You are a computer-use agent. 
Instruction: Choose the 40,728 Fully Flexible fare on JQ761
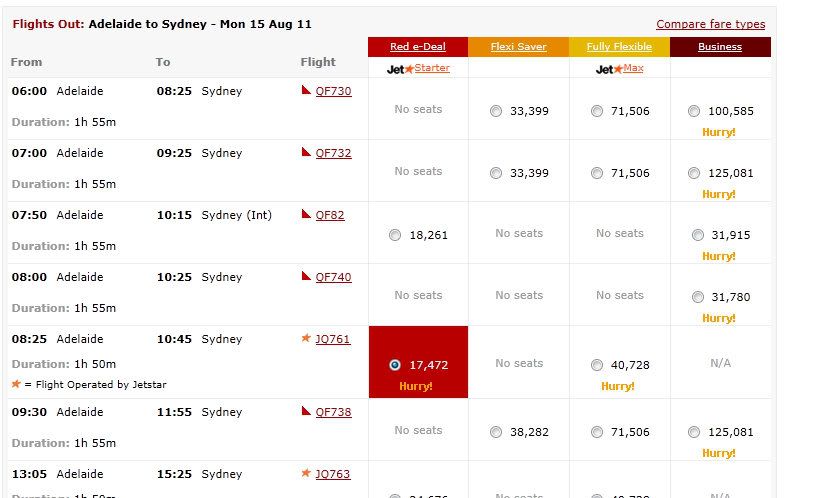pos(597,365)
